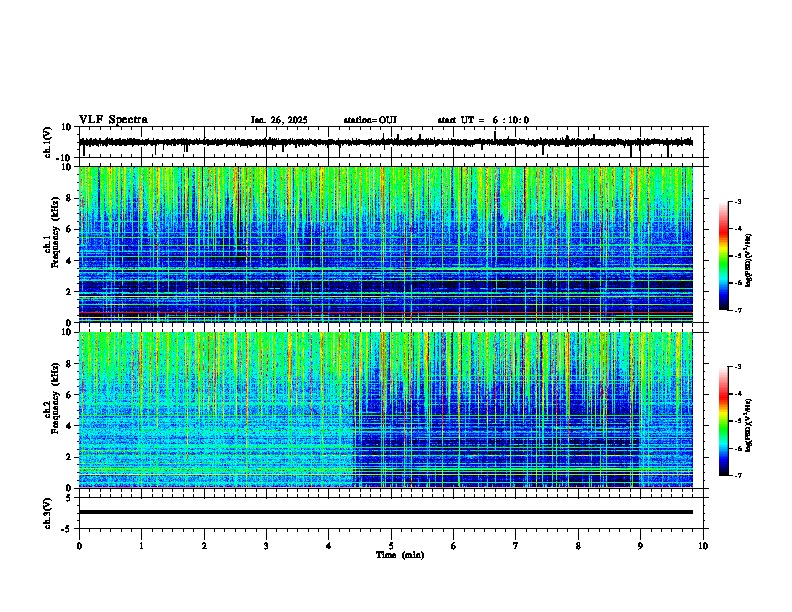This screenshot has height=612, width=792.
Task: Click the ch.3(V) flat trace
Action: click(x=386, y=512)
